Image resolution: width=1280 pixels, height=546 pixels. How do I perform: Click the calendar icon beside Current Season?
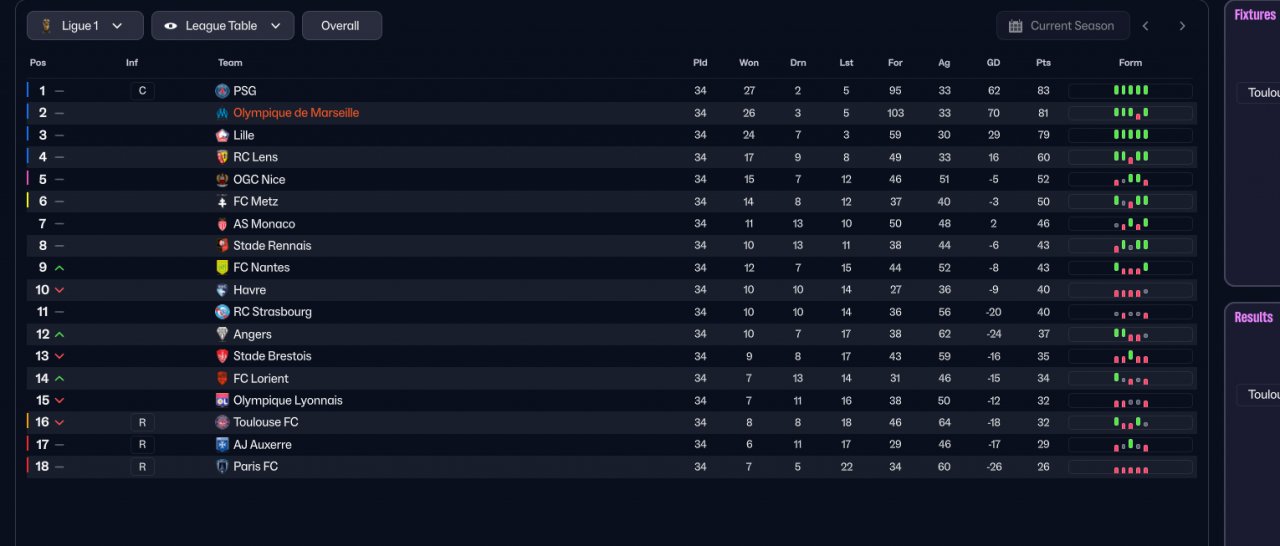1015,26
